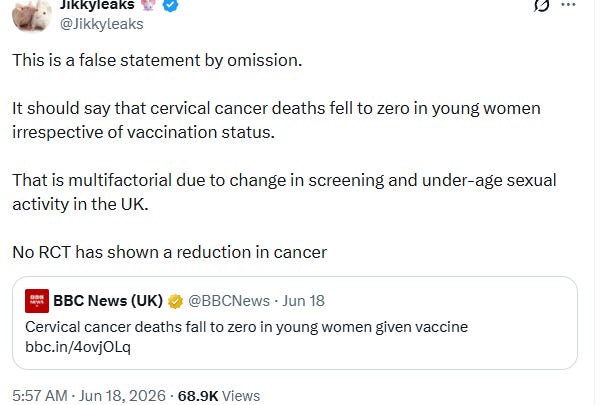Click the paragraph starting 'That is multifactorial'
604x405 pixels.
tap(284, 192)
